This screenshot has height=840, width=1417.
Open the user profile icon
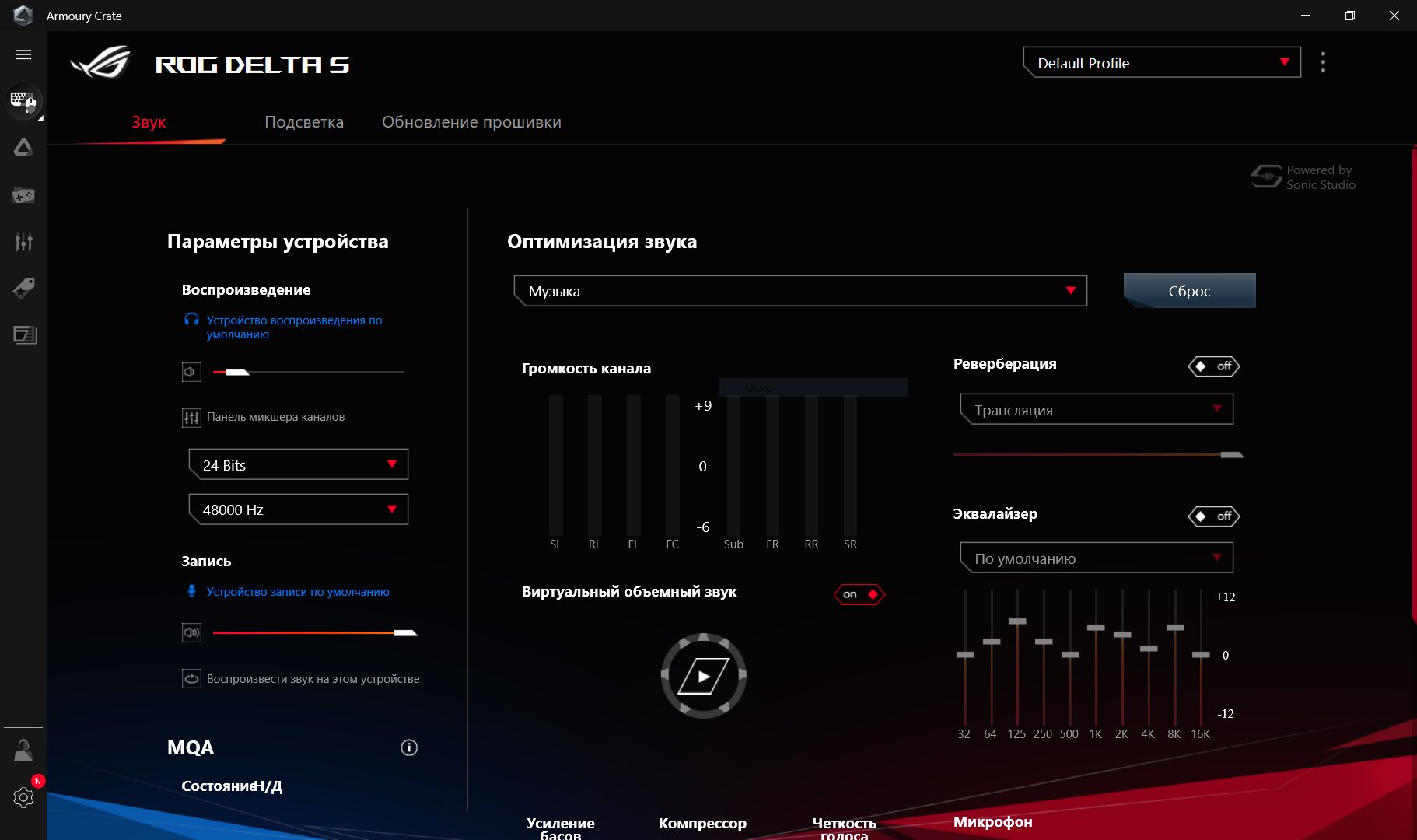(23, 751)
